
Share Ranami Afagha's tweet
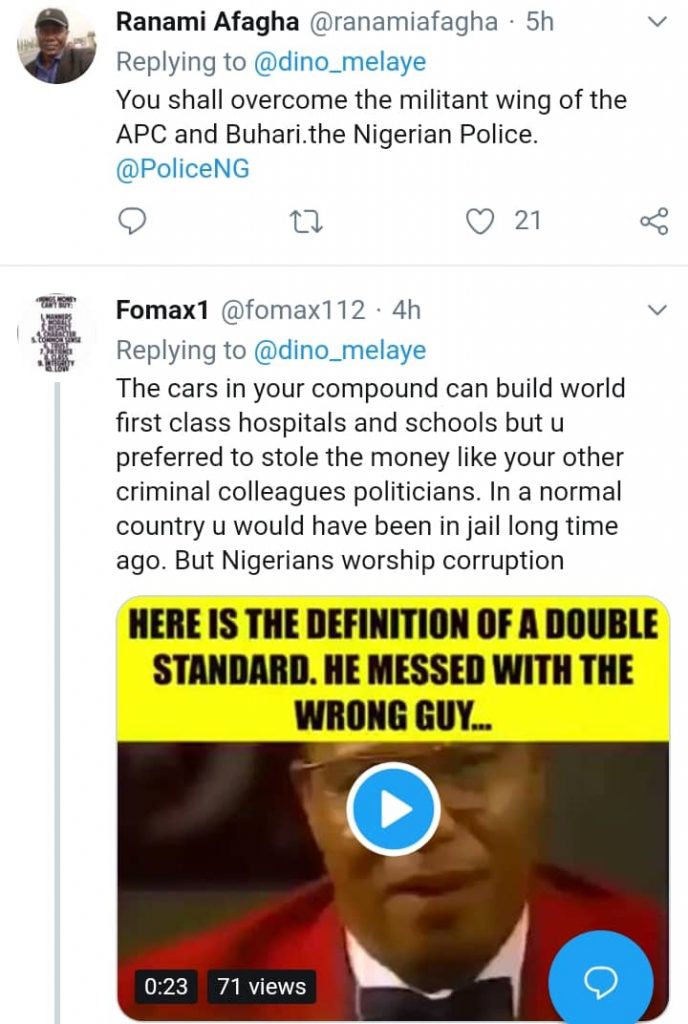coord(653,220)
